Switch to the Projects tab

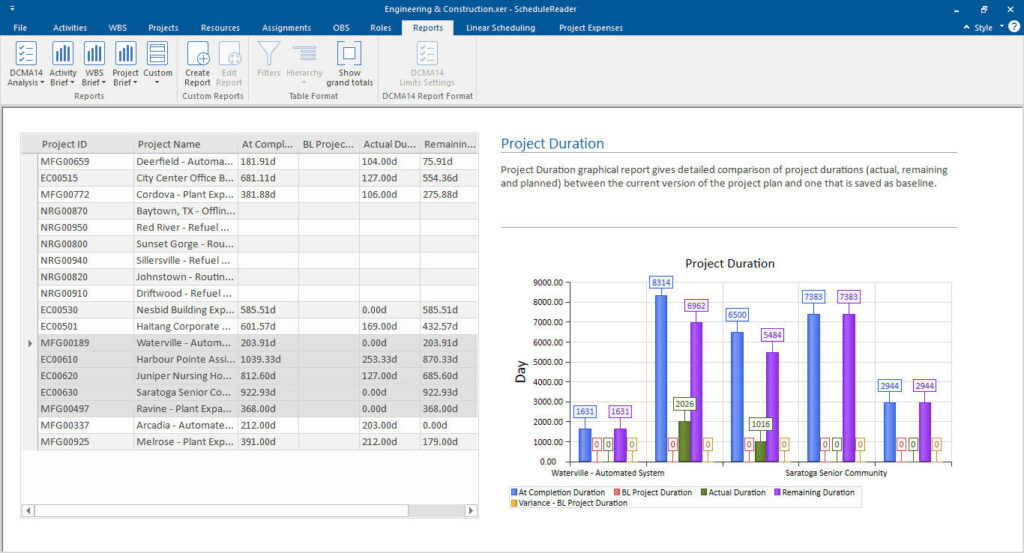[x=163, y=28]
